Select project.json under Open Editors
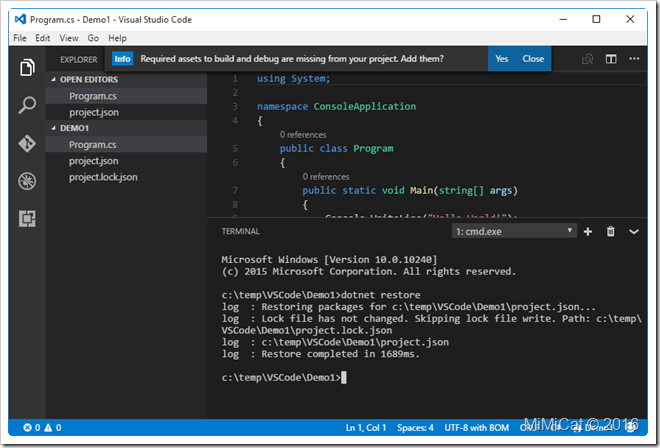The width and height of the screenshot is (660, 448). (x=126, y=112)
